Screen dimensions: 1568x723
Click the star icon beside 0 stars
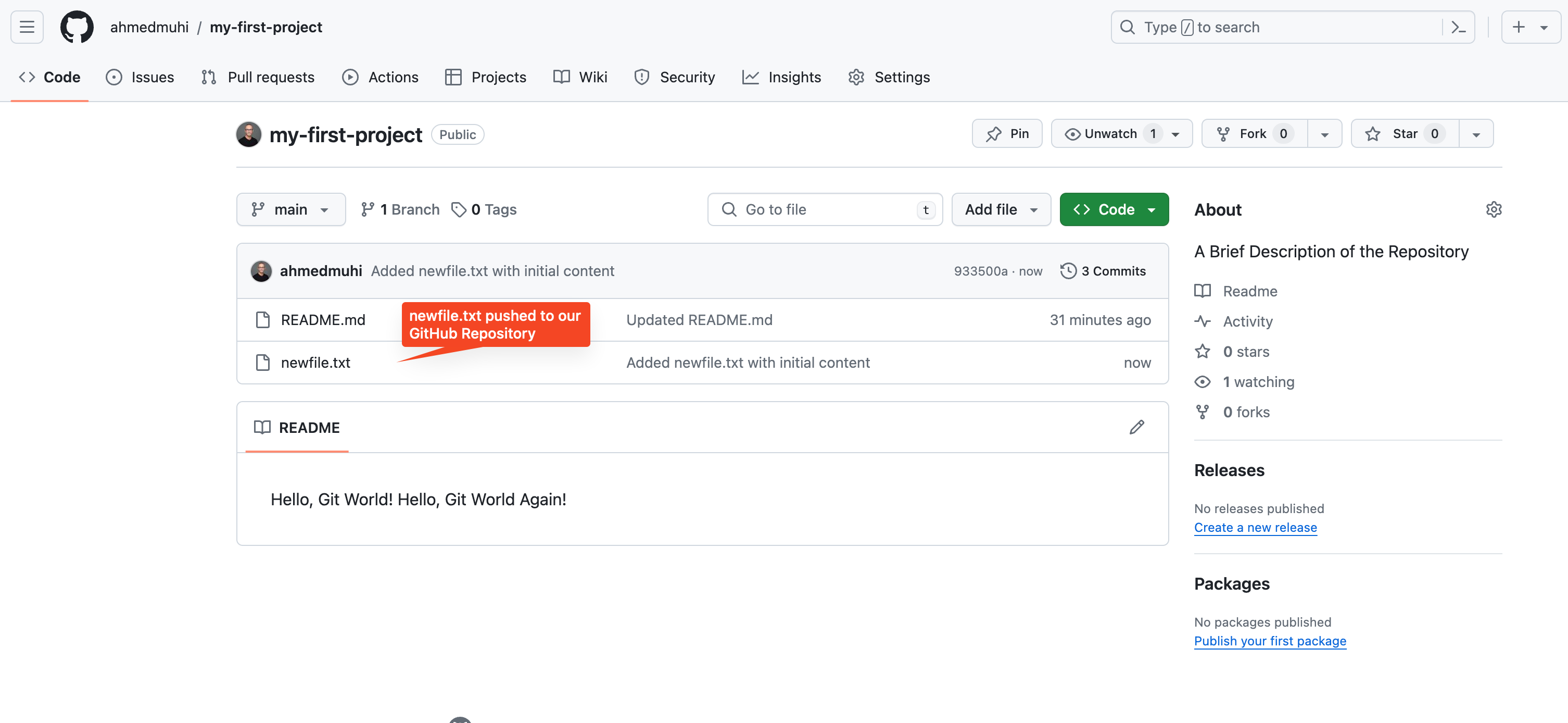pos(1202,352)
